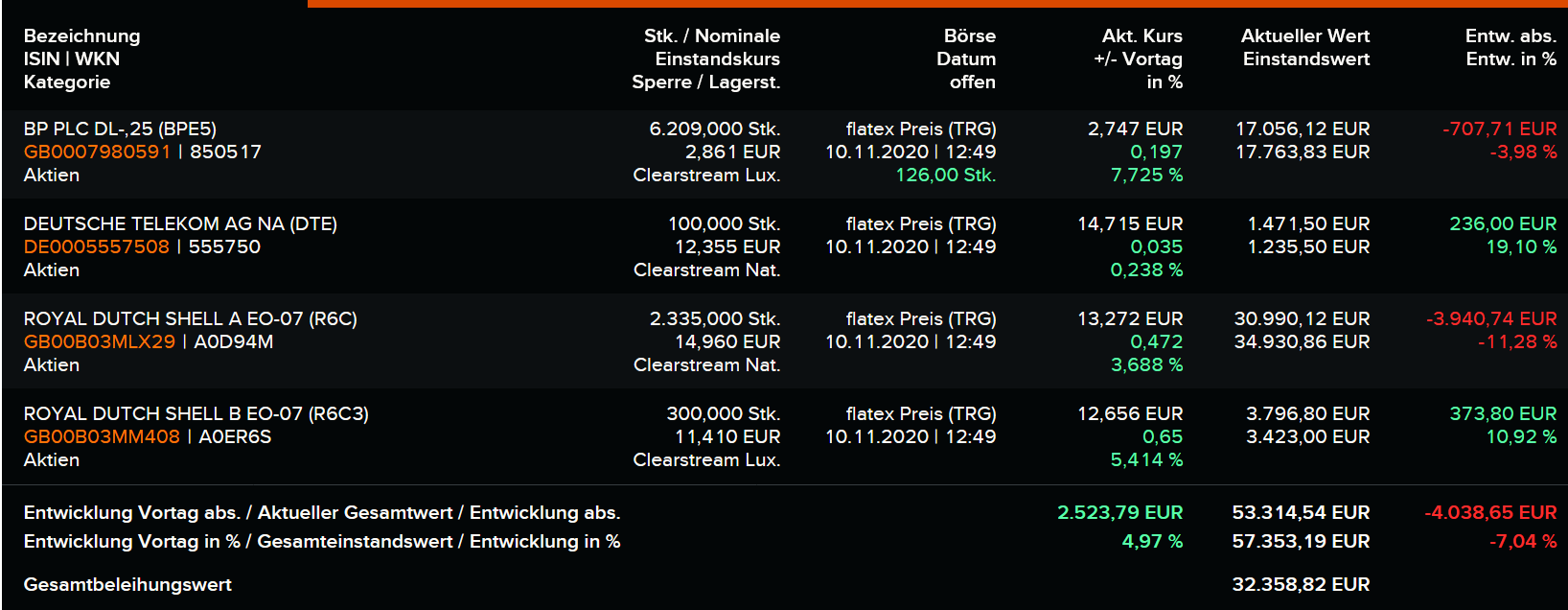Click ISIN link GB00B03MLX29

point(100,341)
